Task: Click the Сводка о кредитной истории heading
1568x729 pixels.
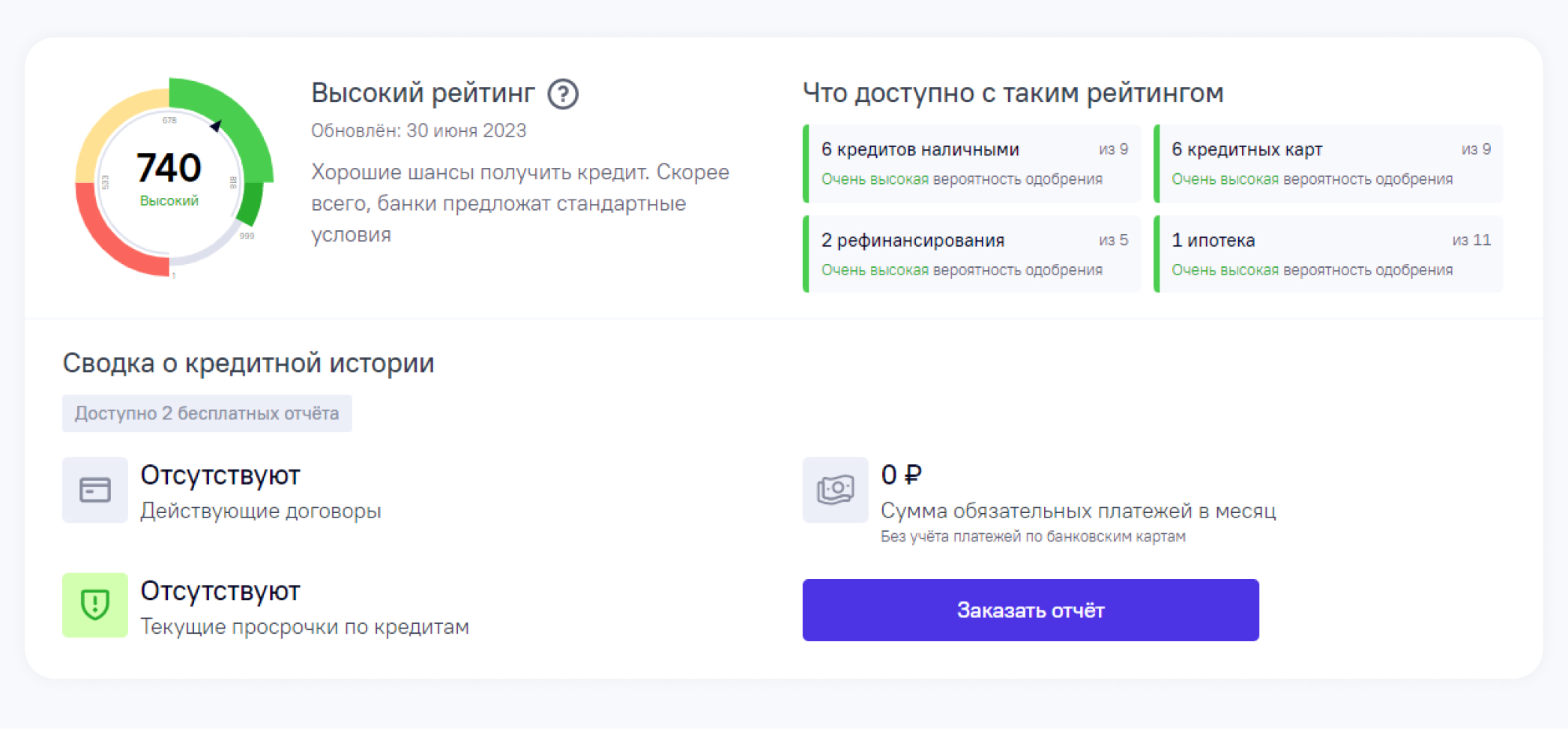Action: 248,363
